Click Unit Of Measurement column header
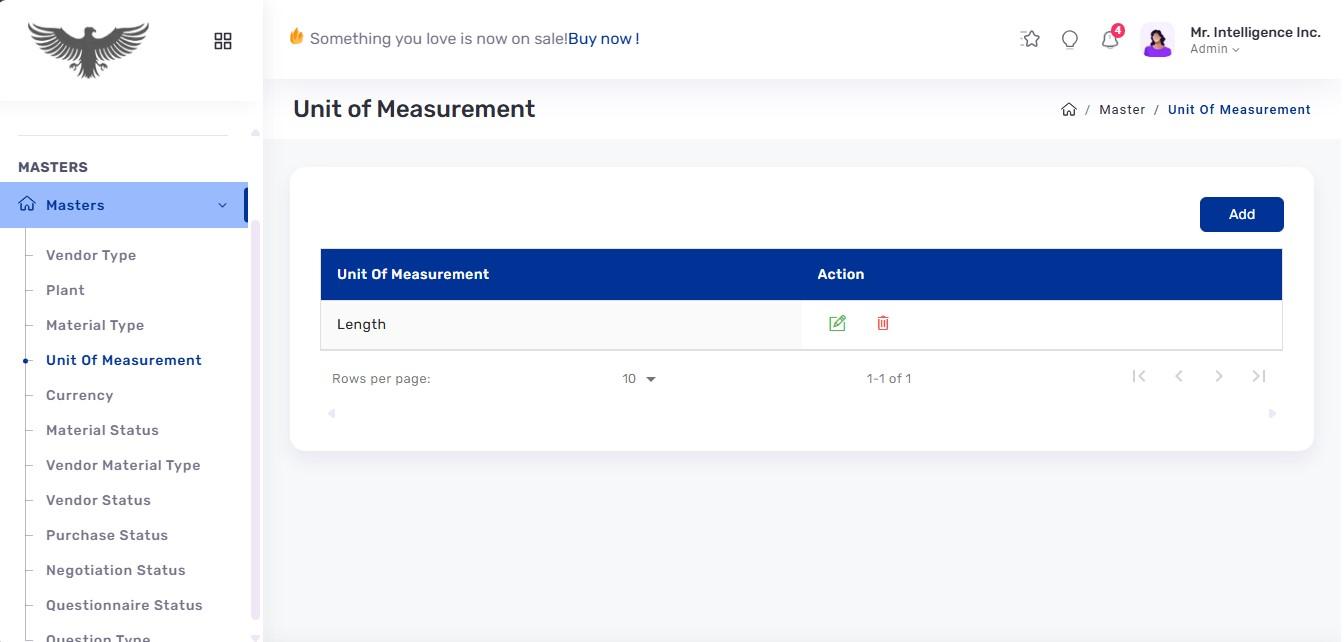This screenshot has height=642, width=1344. 413,274
